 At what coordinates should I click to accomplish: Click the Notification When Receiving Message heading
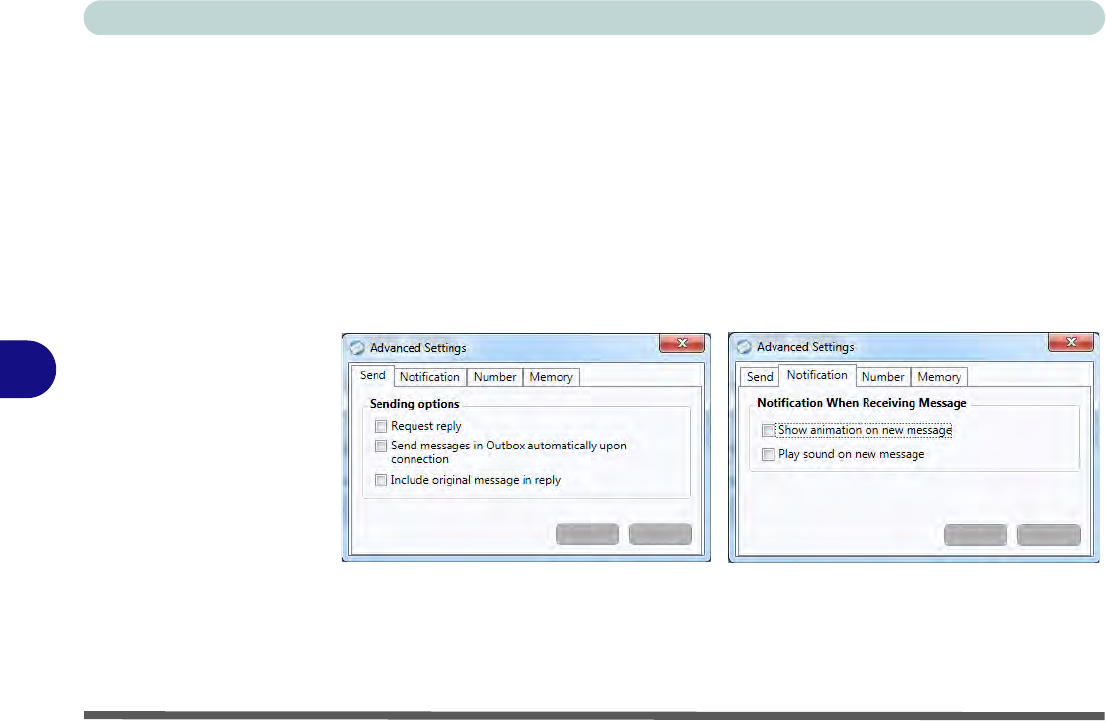click(862, 403)
